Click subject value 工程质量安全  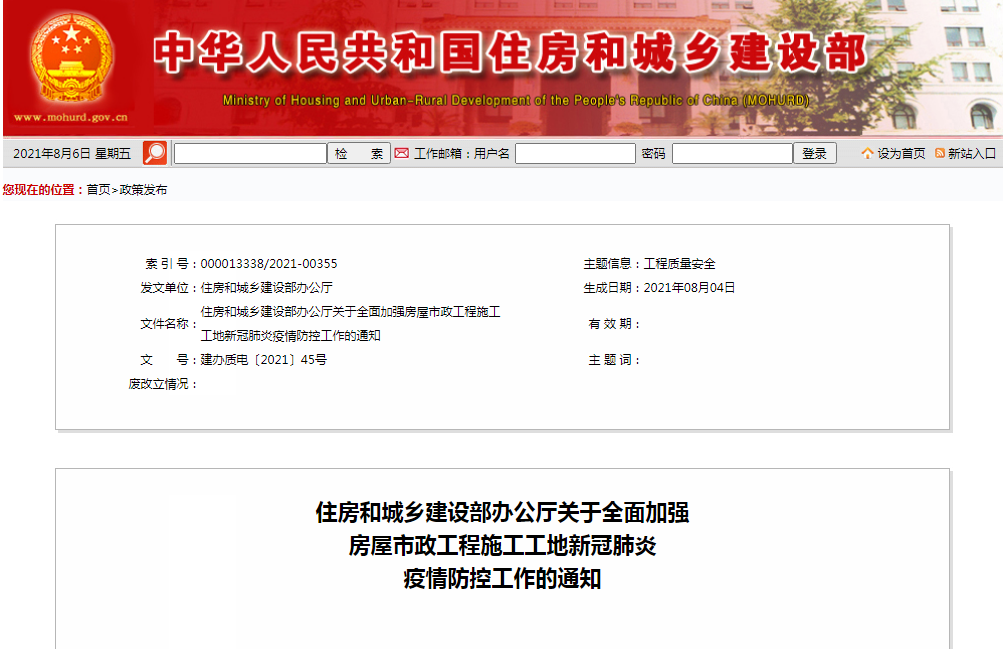pos(679,264)
